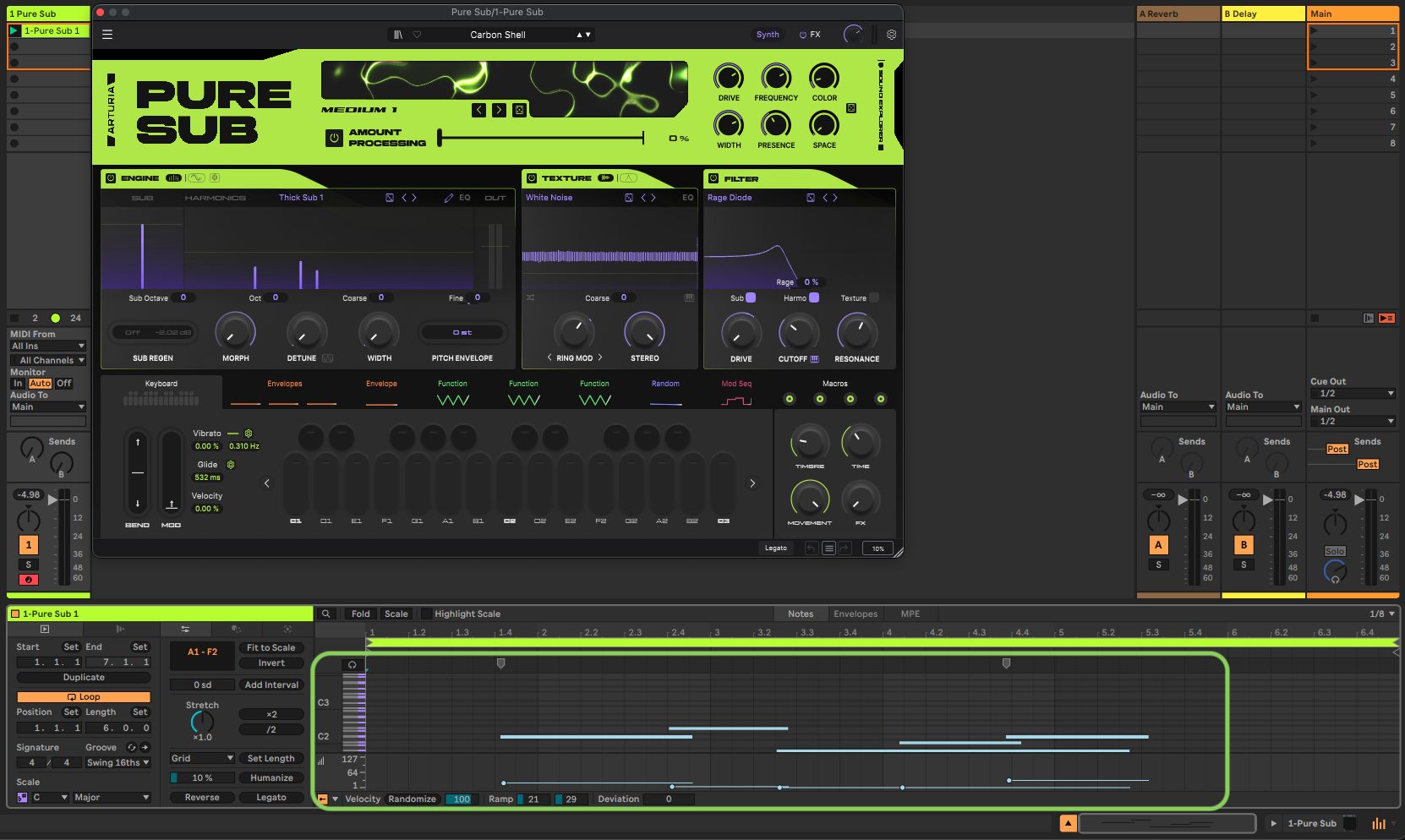The width and height of the screenshot is (1405, 840).
Task: Click the Duplicate button
Action: [x=84, y=678]
